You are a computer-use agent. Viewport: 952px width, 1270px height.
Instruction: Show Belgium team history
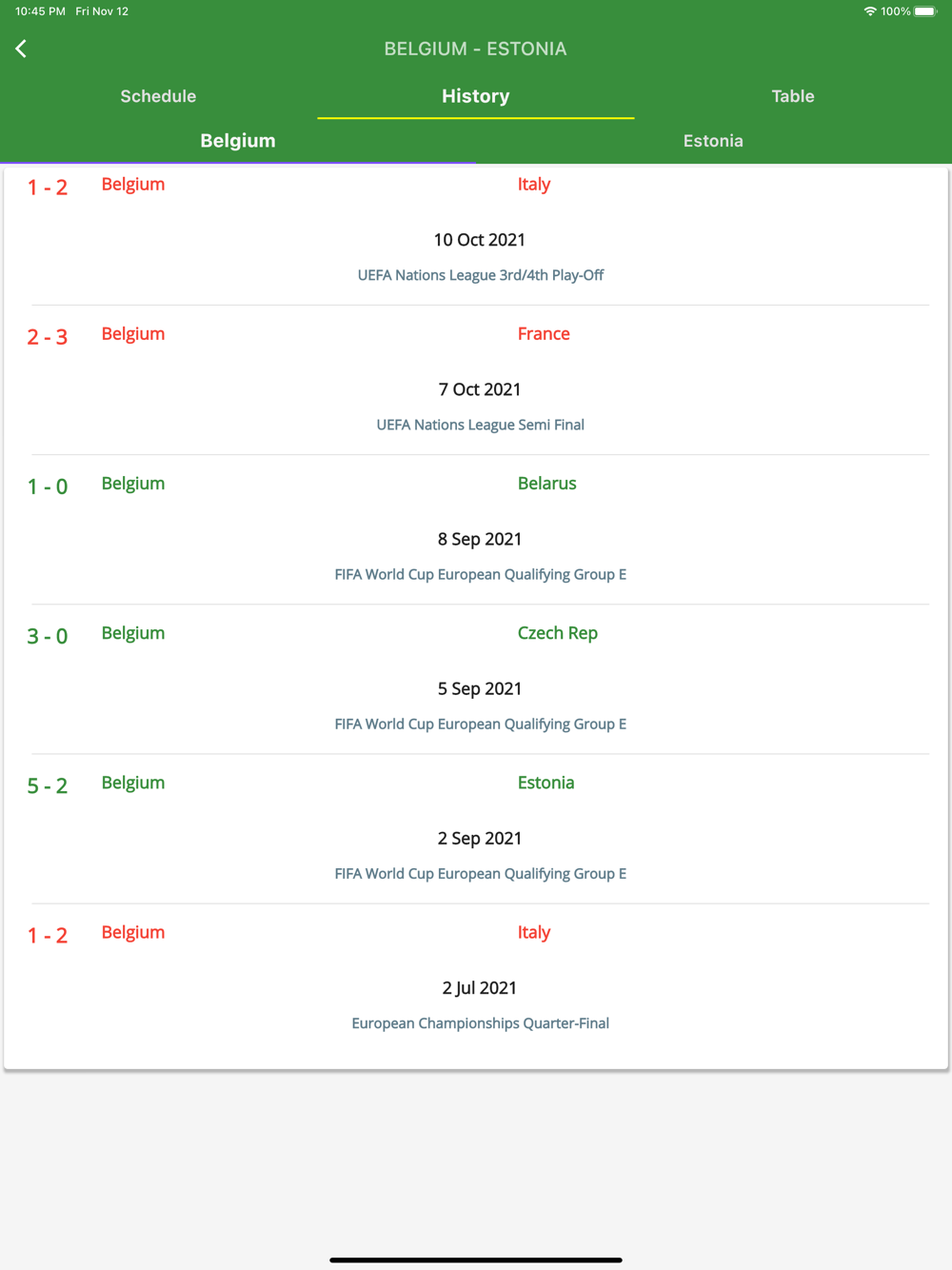pos(238,141)
